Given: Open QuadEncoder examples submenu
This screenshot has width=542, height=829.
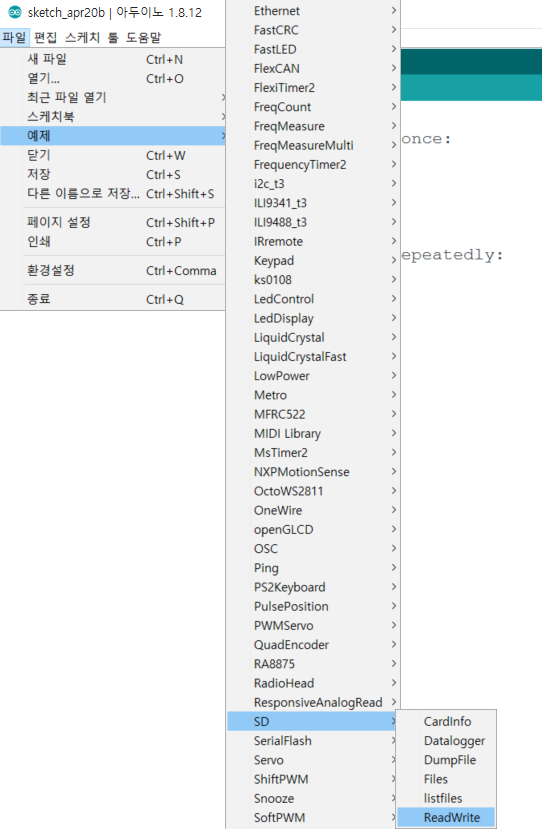Looking at the screenshot, I should 313,644.
